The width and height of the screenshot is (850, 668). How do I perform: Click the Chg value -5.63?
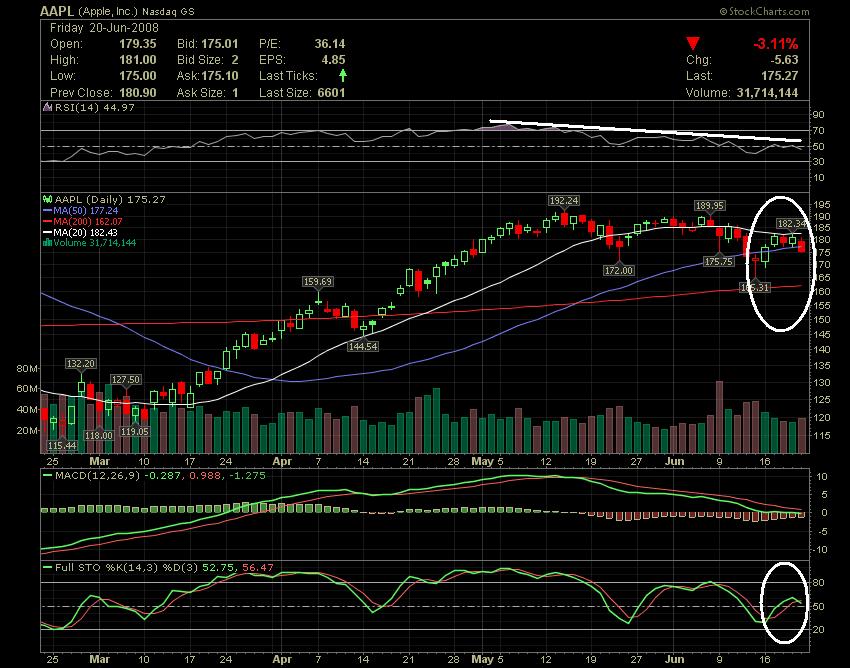tap(783, 60)
